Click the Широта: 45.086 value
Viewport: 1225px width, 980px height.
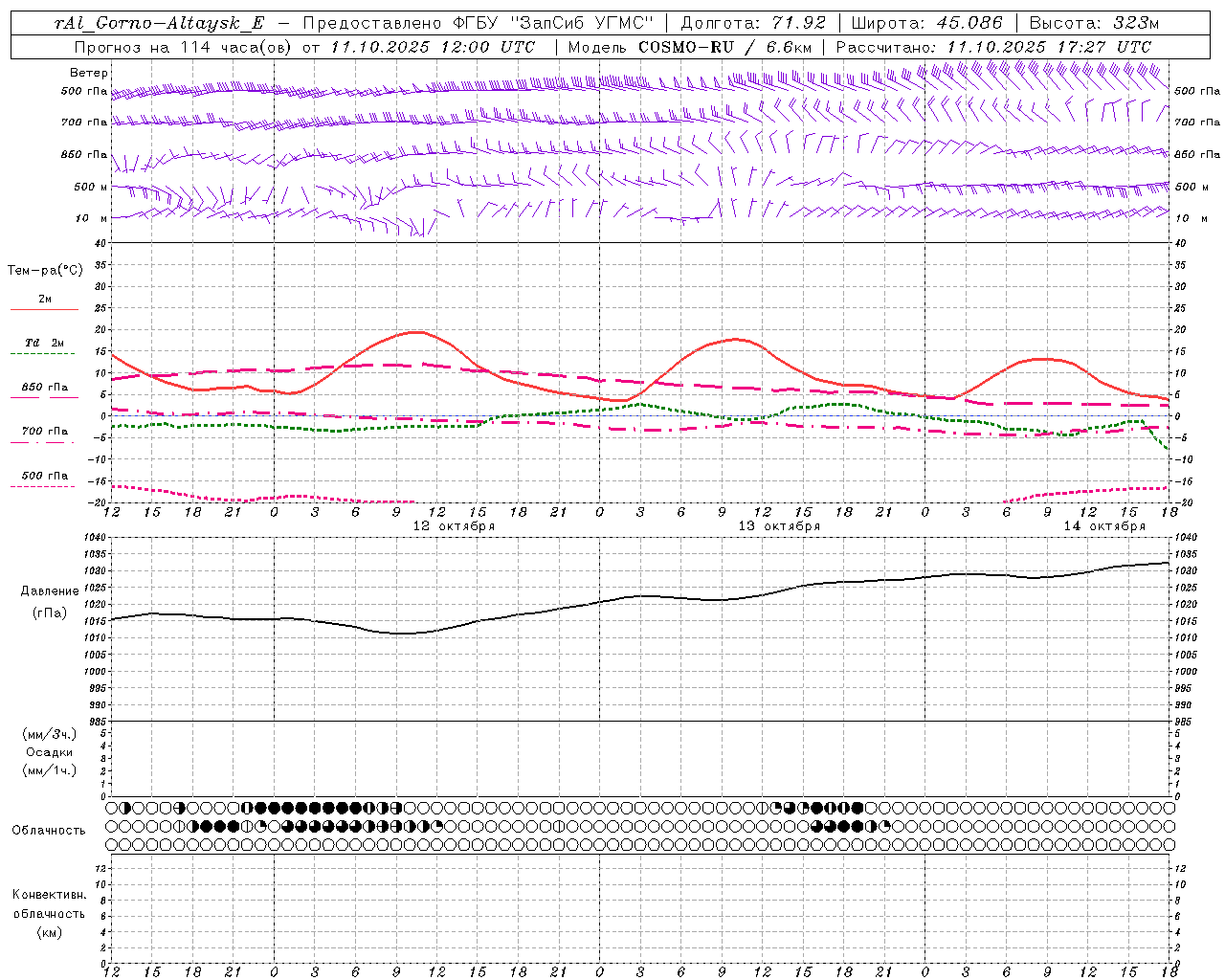click(926, 24)
